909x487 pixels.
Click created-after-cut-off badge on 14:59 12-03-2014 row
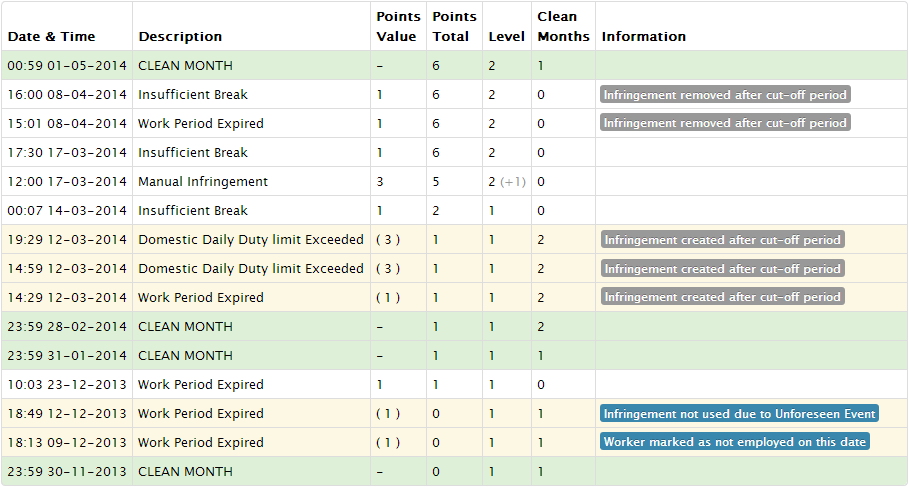pos(722,268)
